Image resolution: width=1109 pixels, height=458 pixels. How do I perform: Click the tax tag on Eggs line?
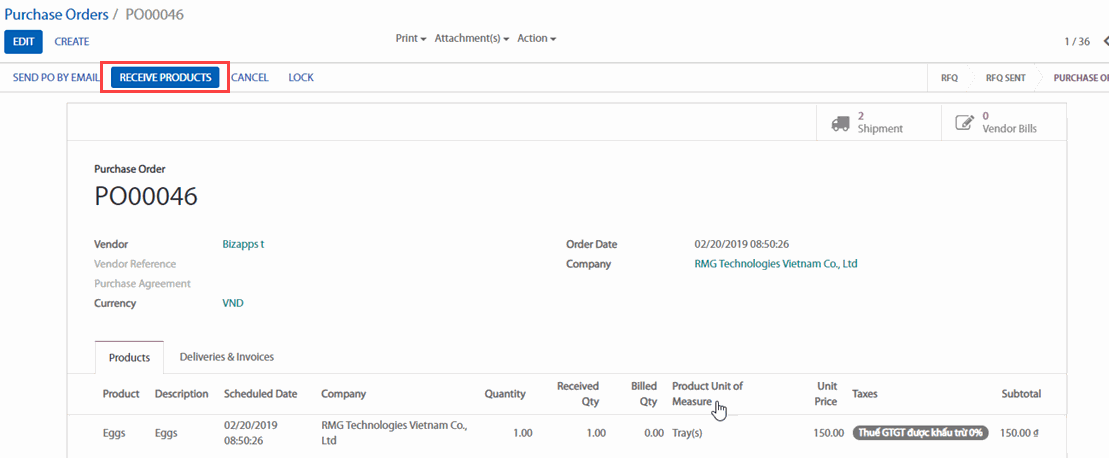click(920, 433)
